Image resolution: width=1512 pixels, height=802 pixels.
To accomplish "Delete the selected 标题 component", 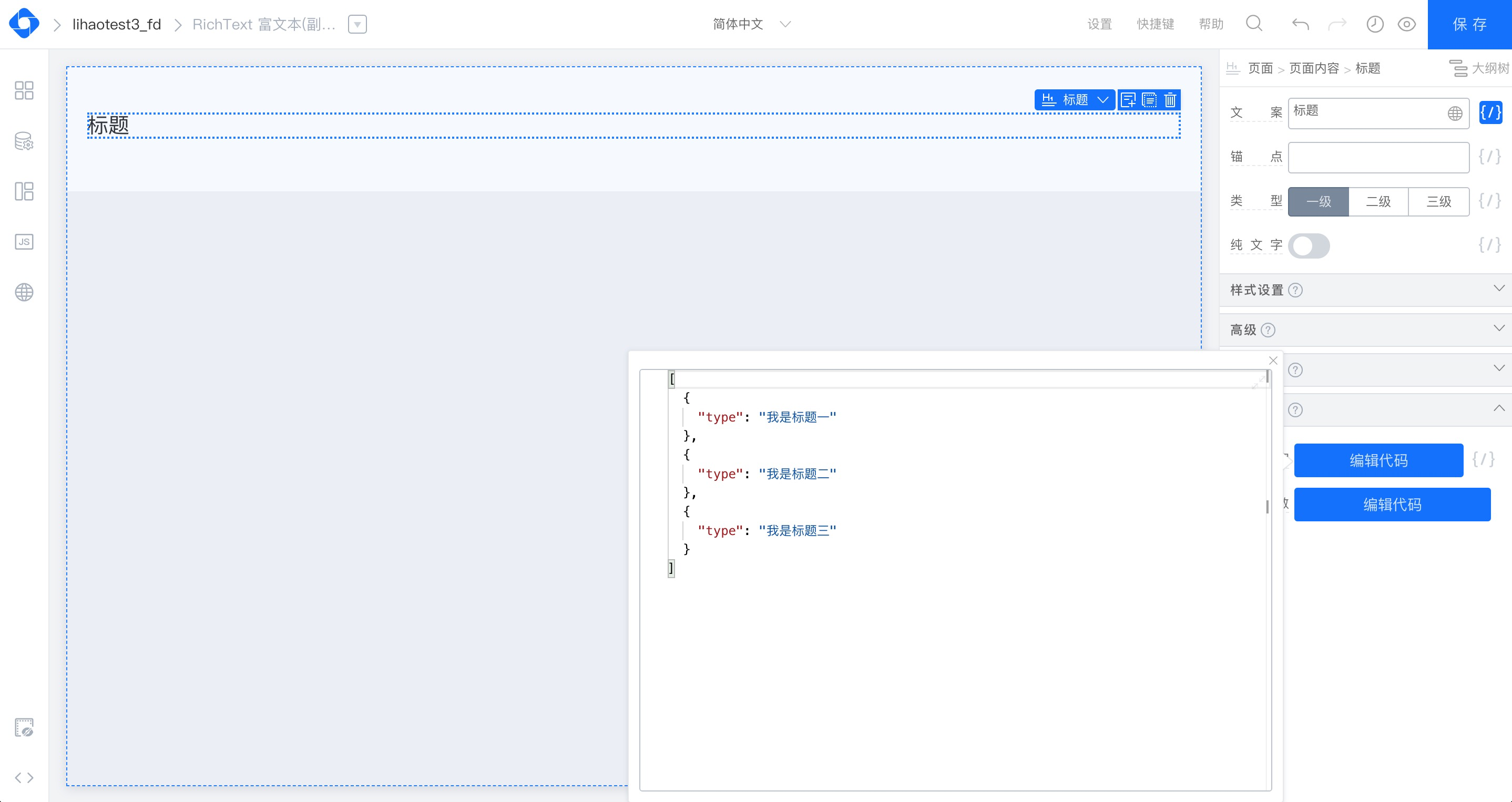I will 1170,100.
